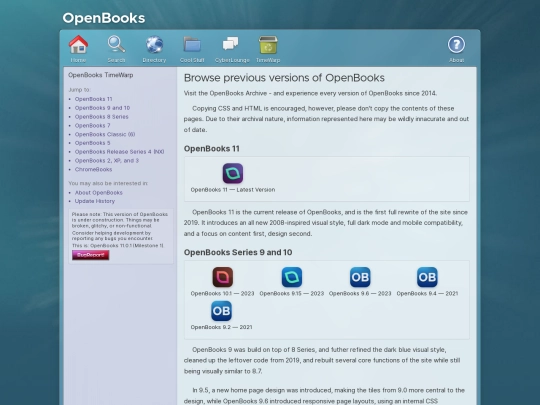
Task: Click the 'OpenBooks 11 — Latest Version' caption
Action: 233,190
